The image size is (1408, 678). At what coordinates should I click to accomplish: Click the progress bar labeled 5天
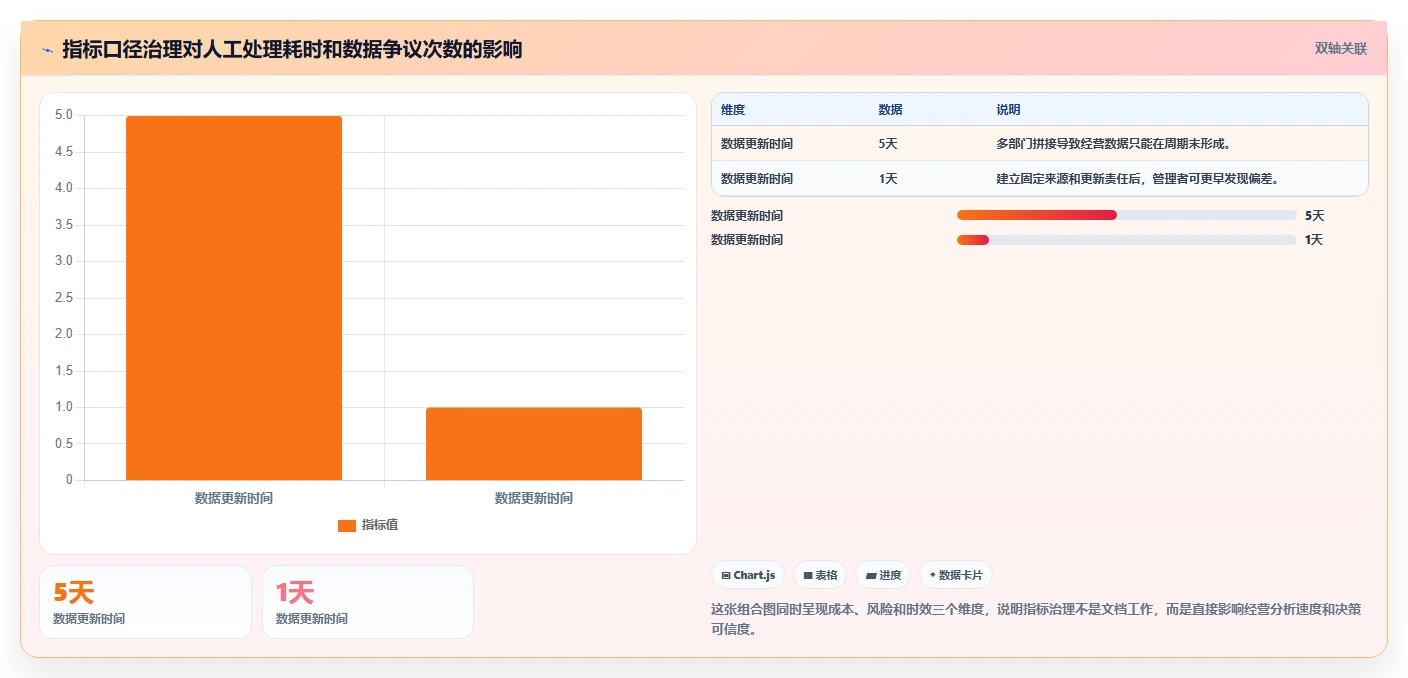pos(1126,215)
